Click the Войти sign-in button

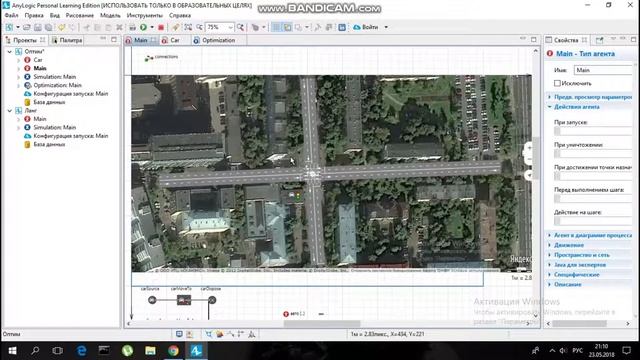[369, 27]
